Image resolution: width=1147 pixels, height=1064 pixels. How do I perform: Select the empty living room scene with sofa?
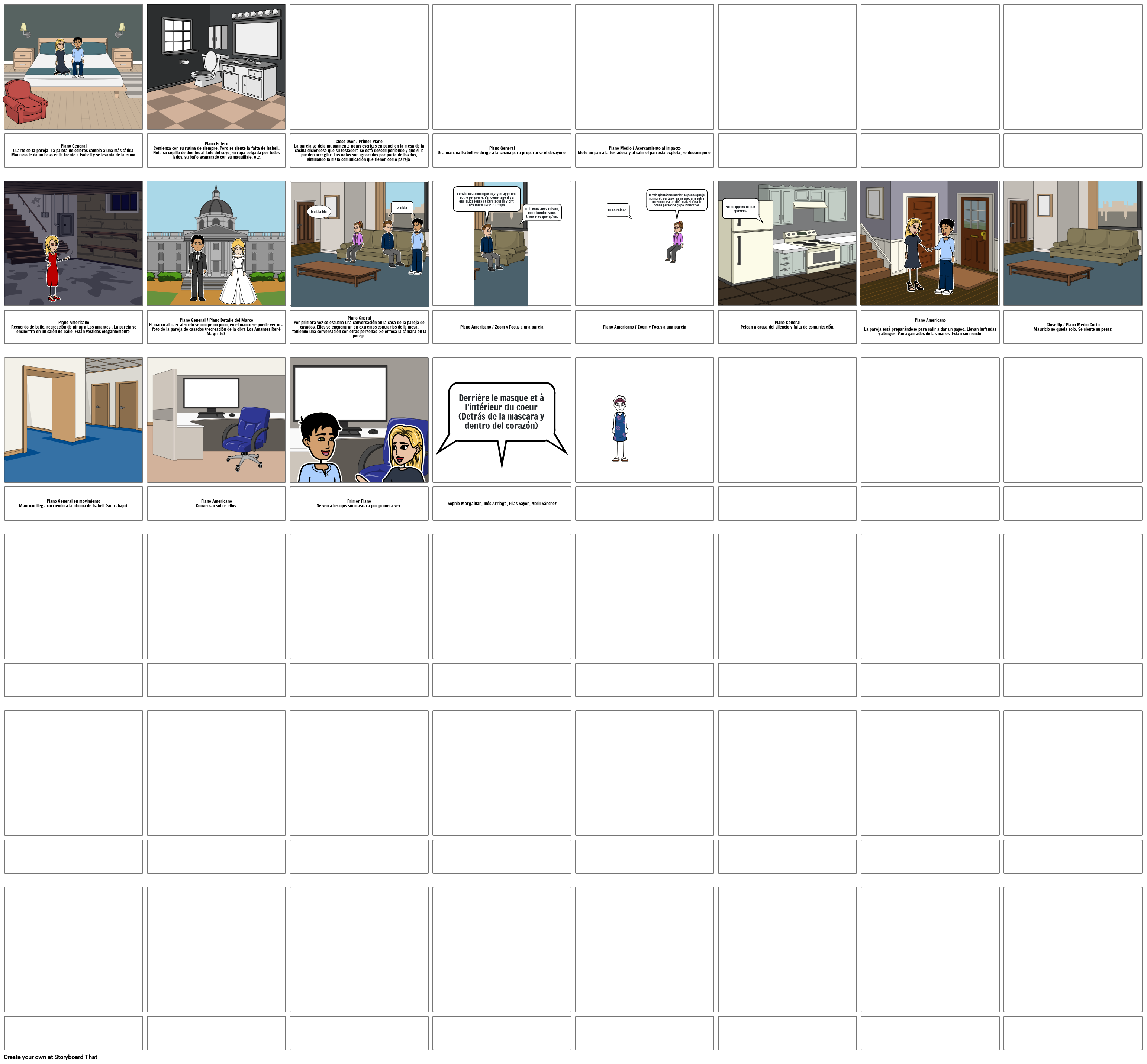(1073, 243)
